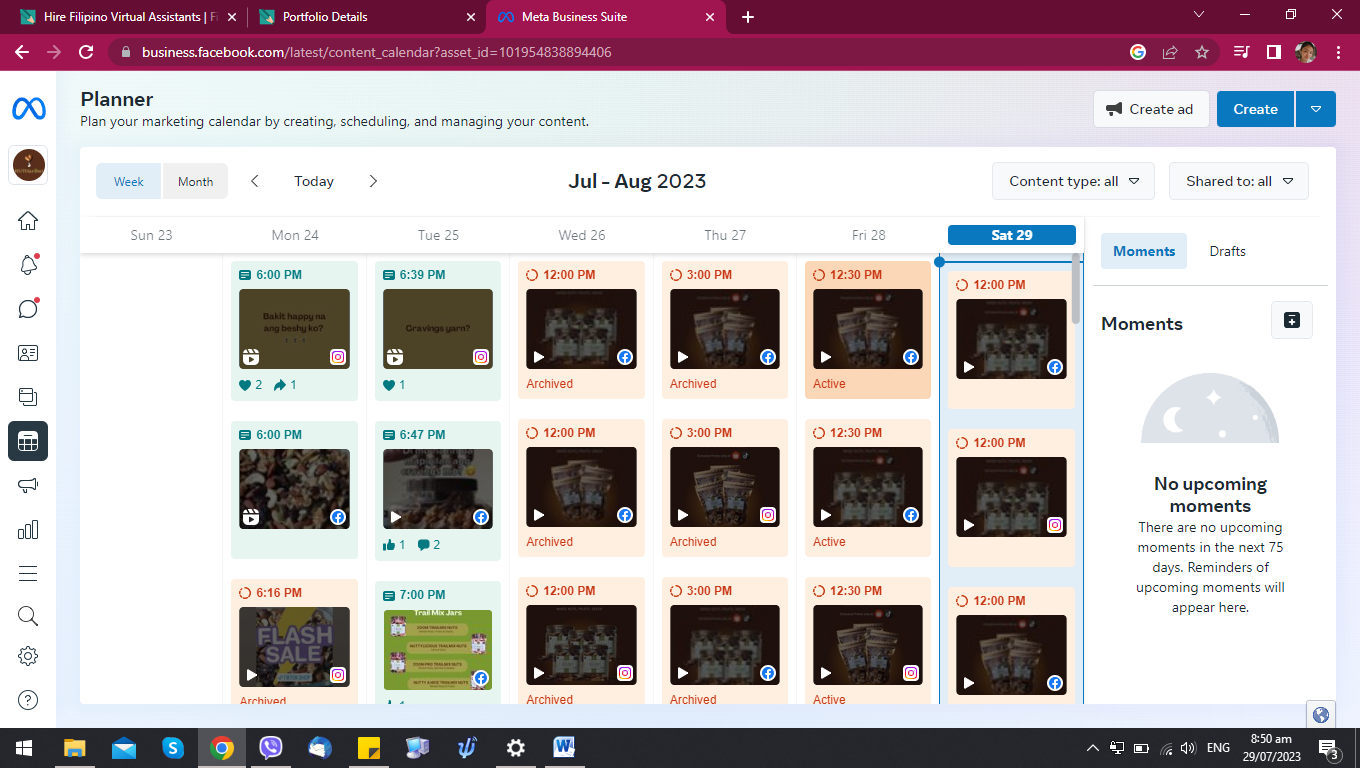Open the contact card icon in sidebar
The height and width of the screenshot is (768, 1360).
28,353
